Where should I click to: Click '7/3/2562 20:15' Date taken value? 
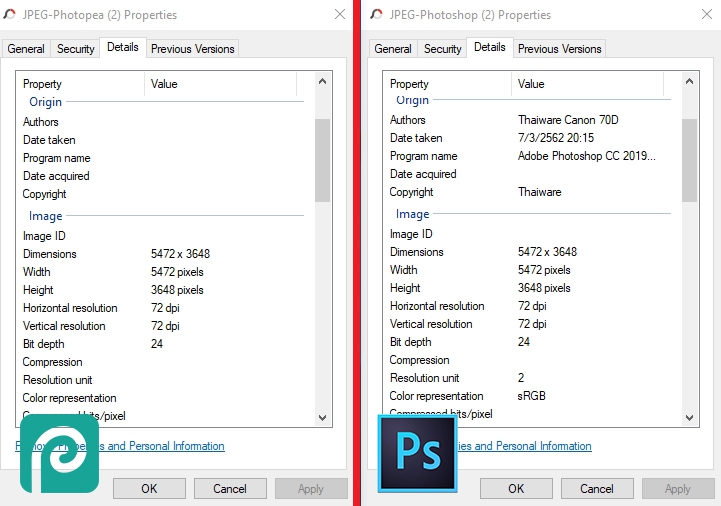click(556, 138)
